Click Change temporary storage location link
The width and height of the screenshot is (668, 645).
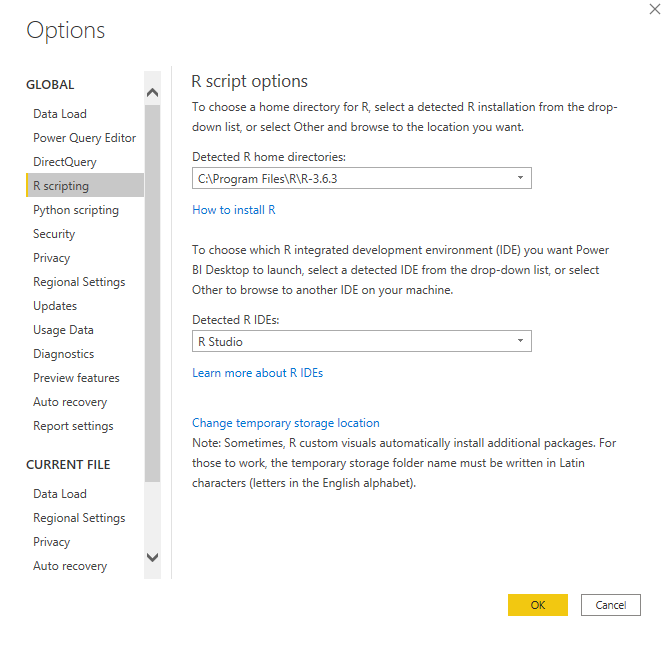[x=285, y=423]
